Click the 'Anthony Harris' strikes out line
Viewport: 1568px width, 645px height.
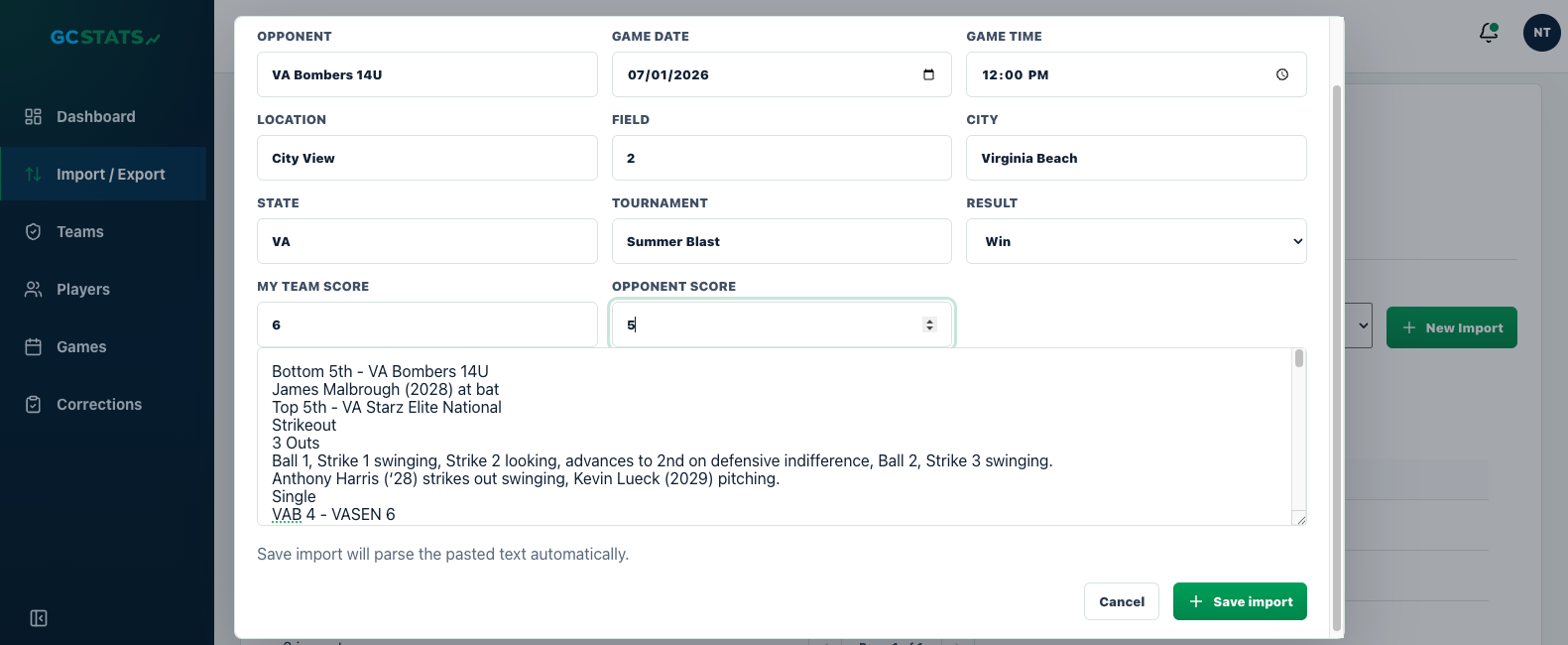pyautogui.click(x=526, y=478)
